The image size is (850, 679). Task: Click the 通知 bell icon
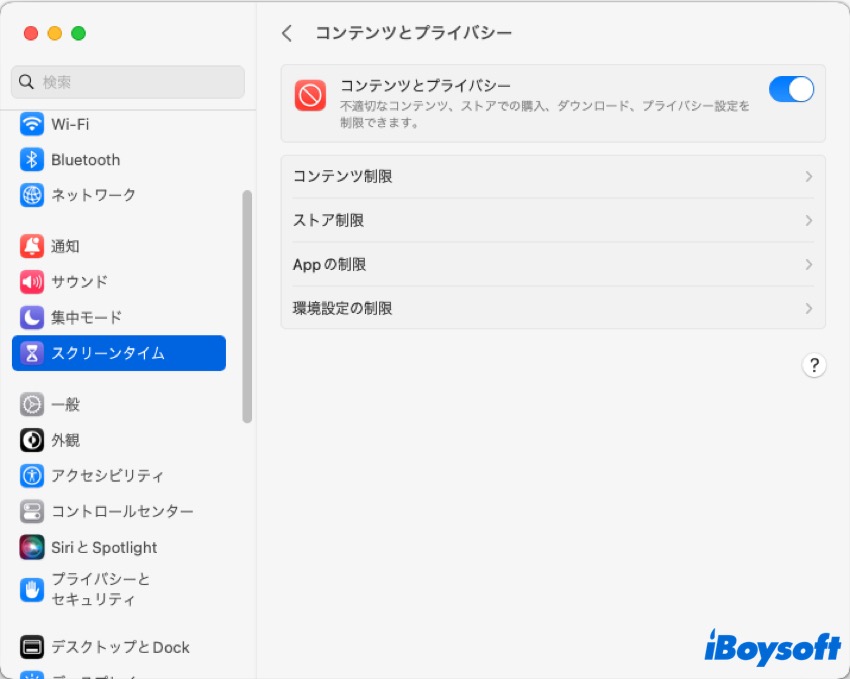[32, 246]
